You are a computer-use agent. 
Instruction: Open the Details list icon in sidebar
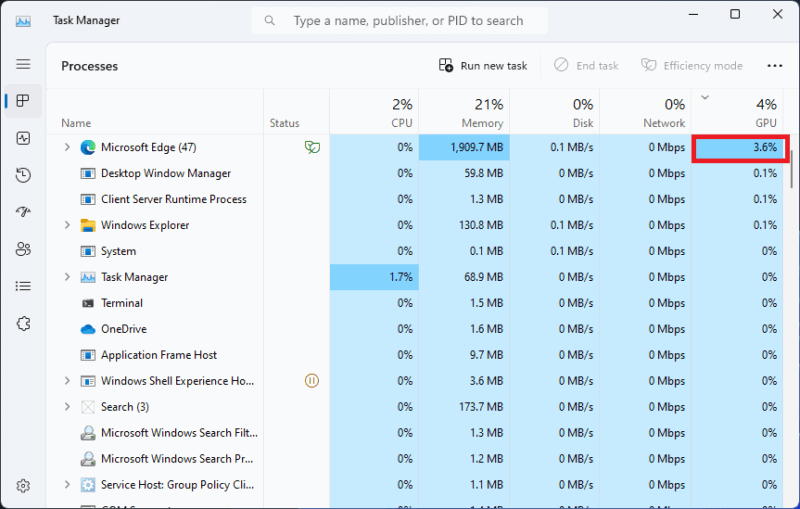click(23, 286)
